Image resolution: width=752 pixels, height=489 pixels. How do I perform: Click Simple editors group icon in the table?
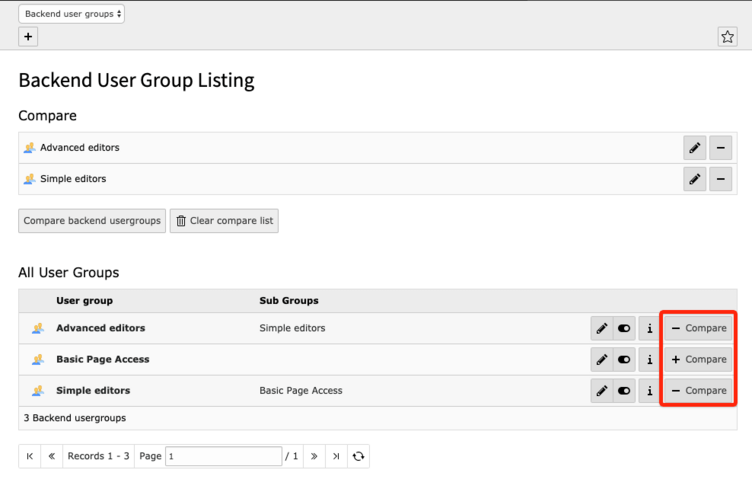click(x=38, y=391)
